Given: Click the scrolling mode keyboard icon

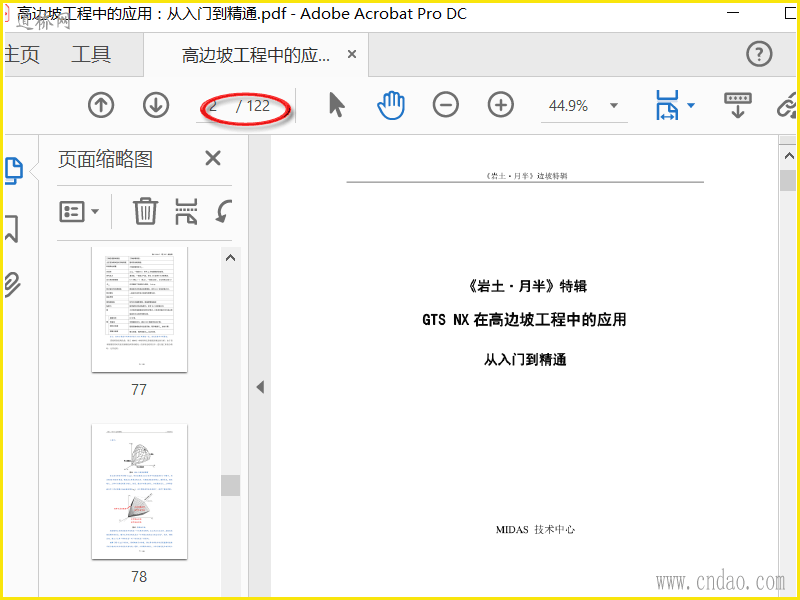Looking at the screenshot, I should (738, 105).
